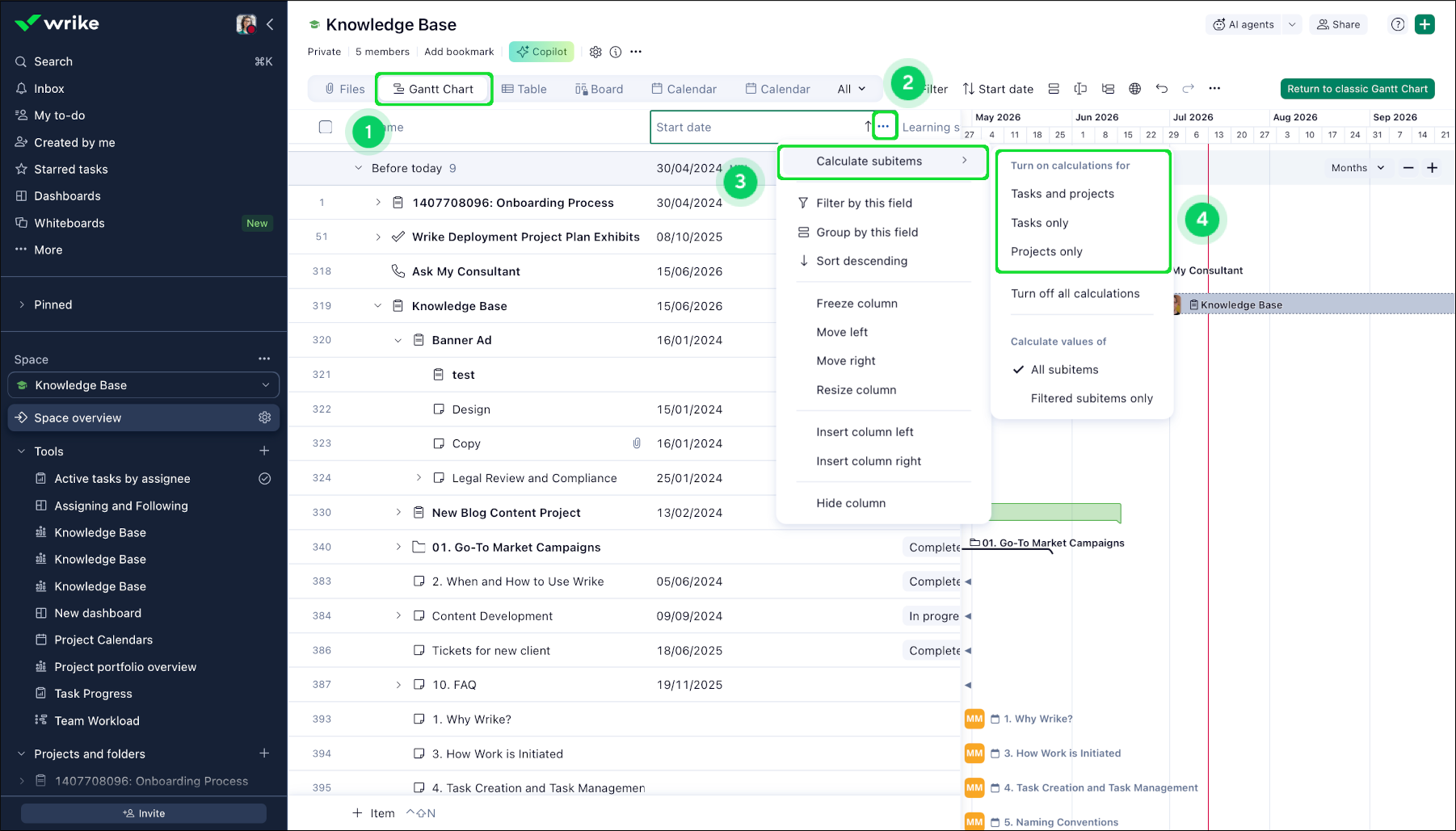The image size is (1456, 831).
Task: Tick the select-all checkbox in the header
Action: [326, 127]
